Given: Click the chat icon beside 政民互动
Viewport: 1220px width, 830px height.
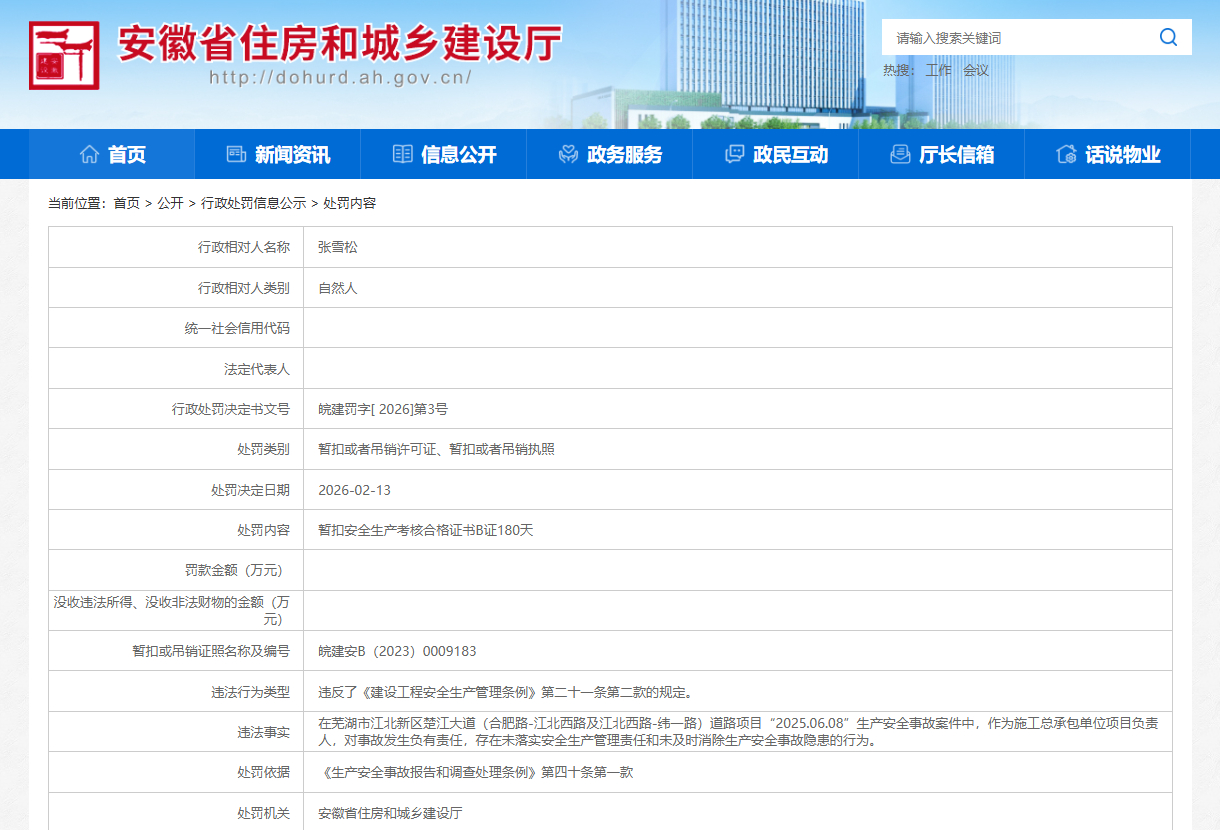Looking at the screenshot, I should coord(734,154).
